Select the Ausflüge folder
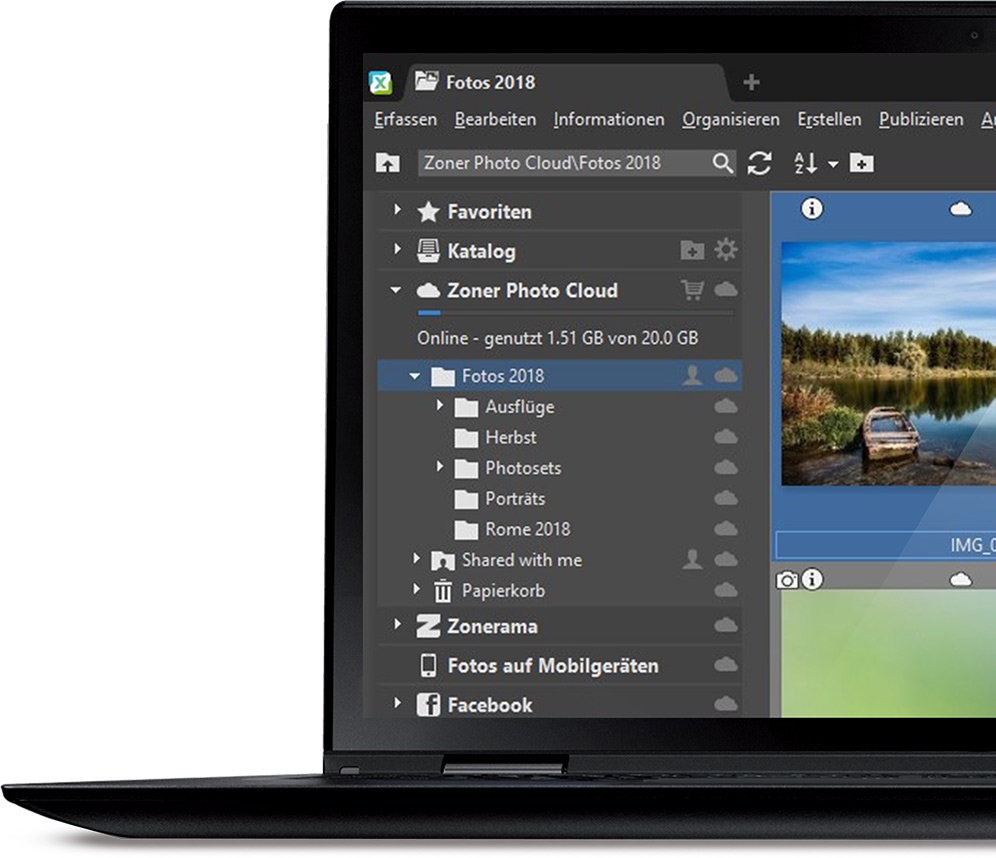 [520, 406]
